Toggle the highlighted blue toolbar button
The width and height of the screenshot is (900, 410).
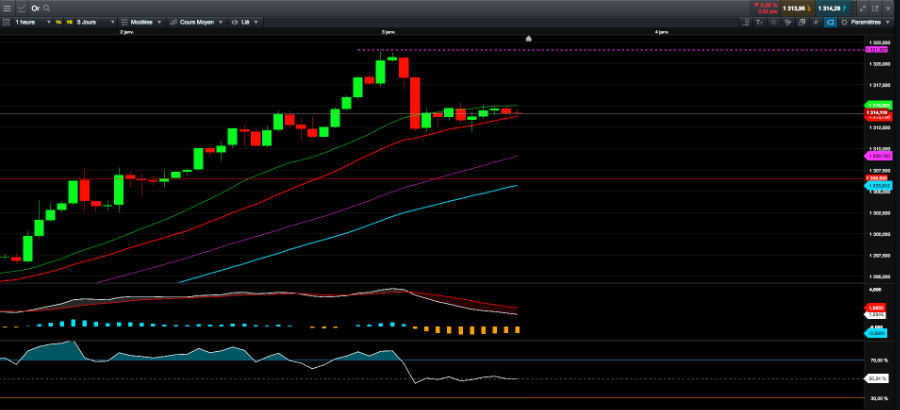[x=830, y=22]
